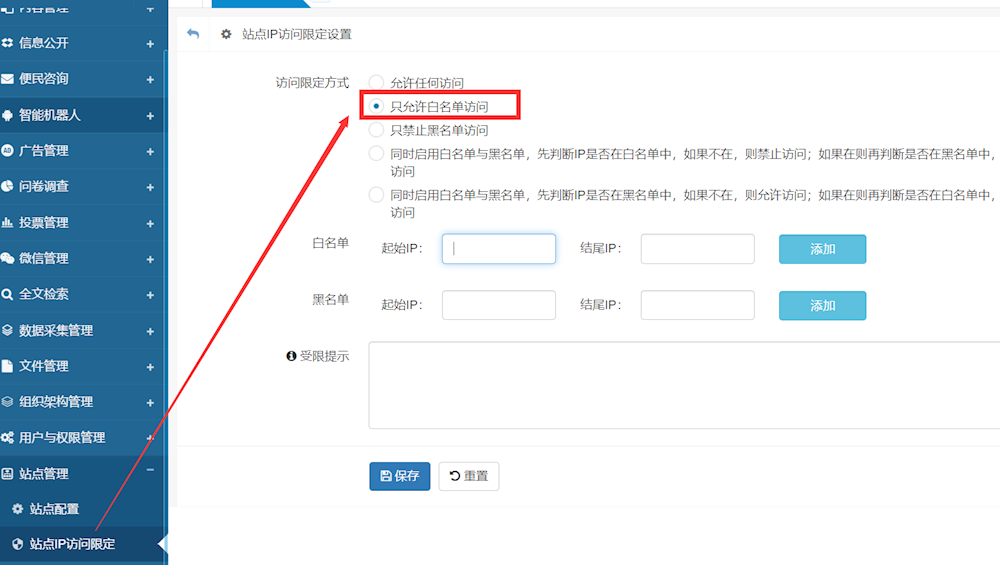The height and width of the screenshot is (565, 1000).
Task: Expand 文件管理 with its plus sign
Action: click(x=151, y=367)
